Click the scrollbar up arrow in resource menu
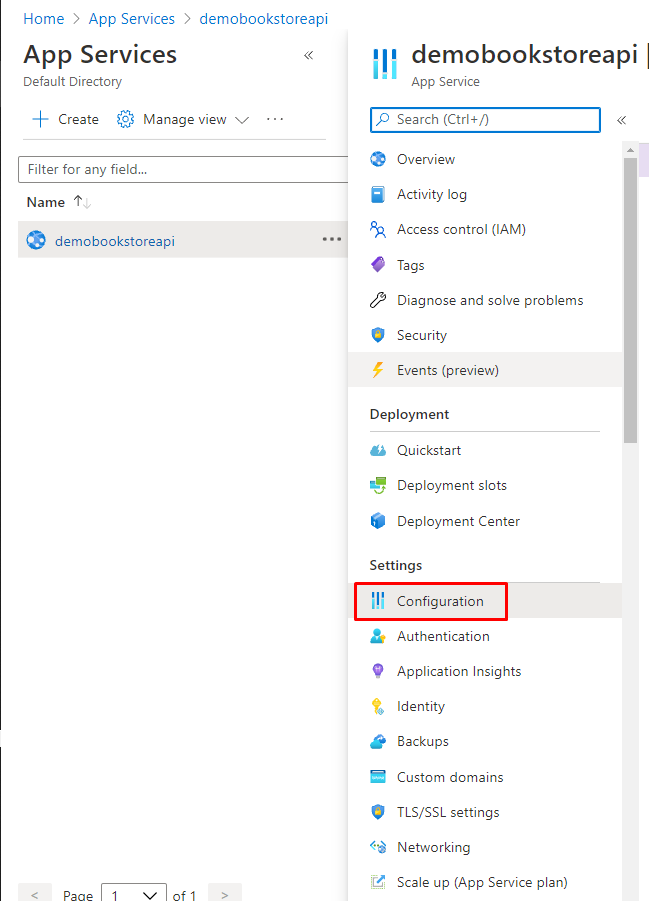Image resolution: width=649 pixels, height=901 pixels. [631, 150]
